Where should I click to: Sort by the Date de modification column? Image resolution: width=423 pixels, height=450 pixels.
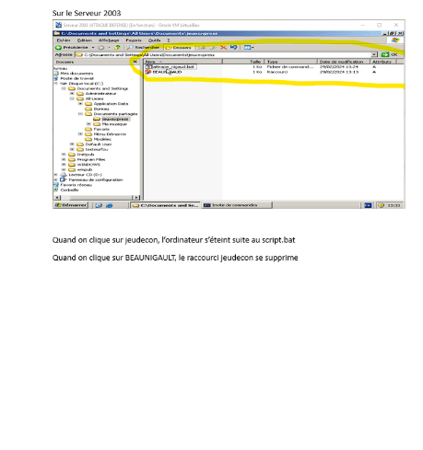(x=343, y=62)
